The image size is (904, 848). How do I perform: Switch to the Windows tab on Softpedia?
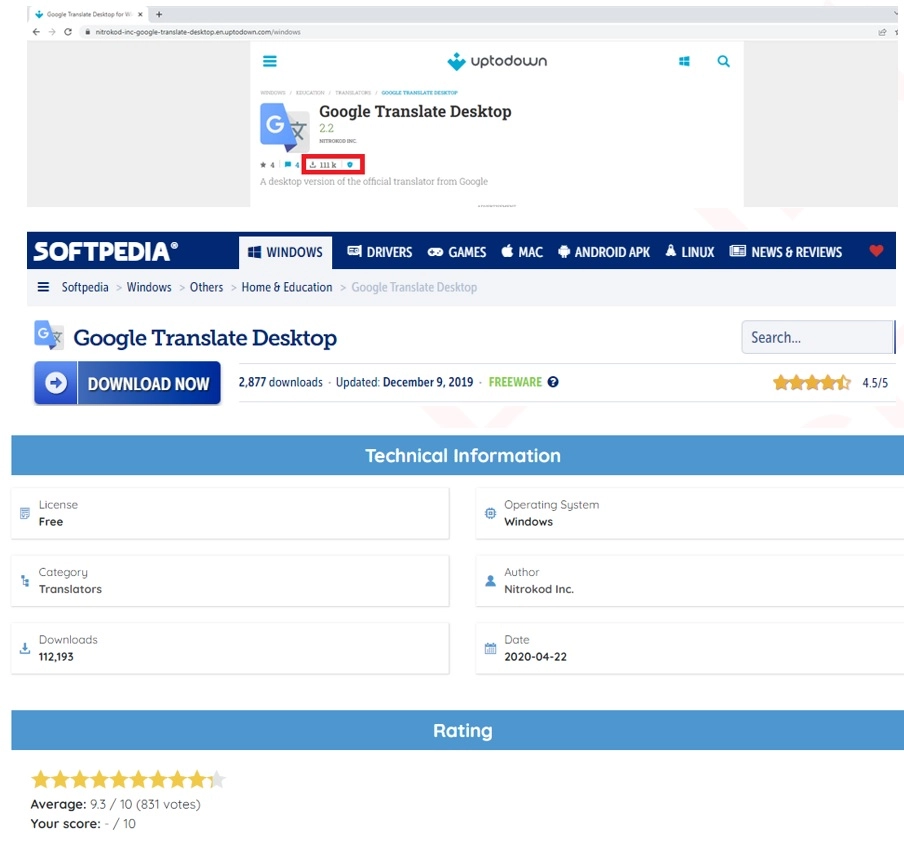[285, 252]
